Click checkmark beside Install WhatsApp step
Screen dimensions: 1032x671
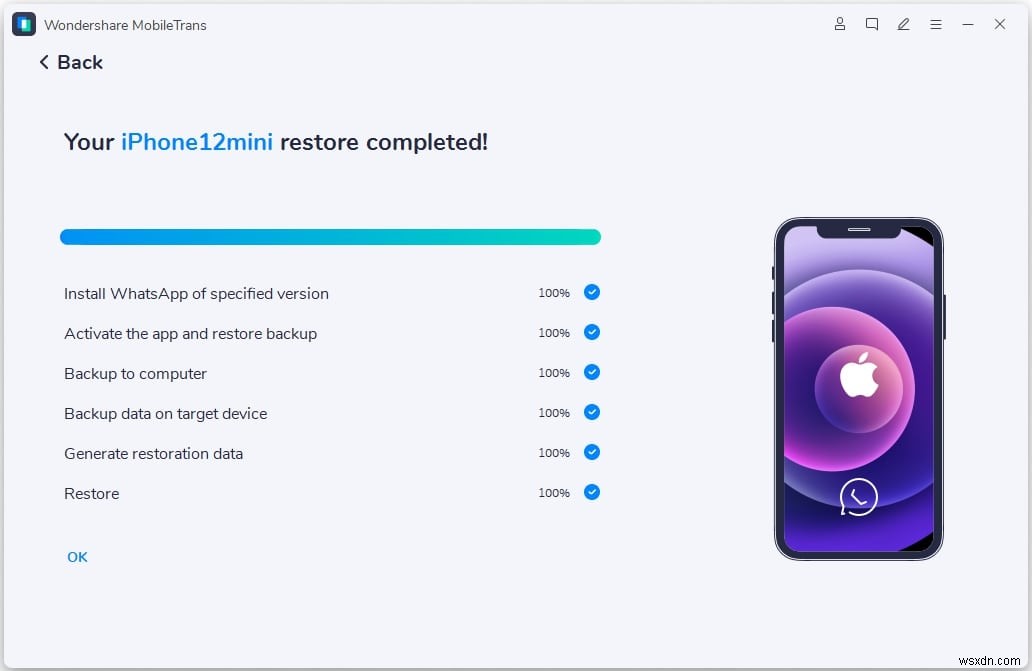coord(592,292)
